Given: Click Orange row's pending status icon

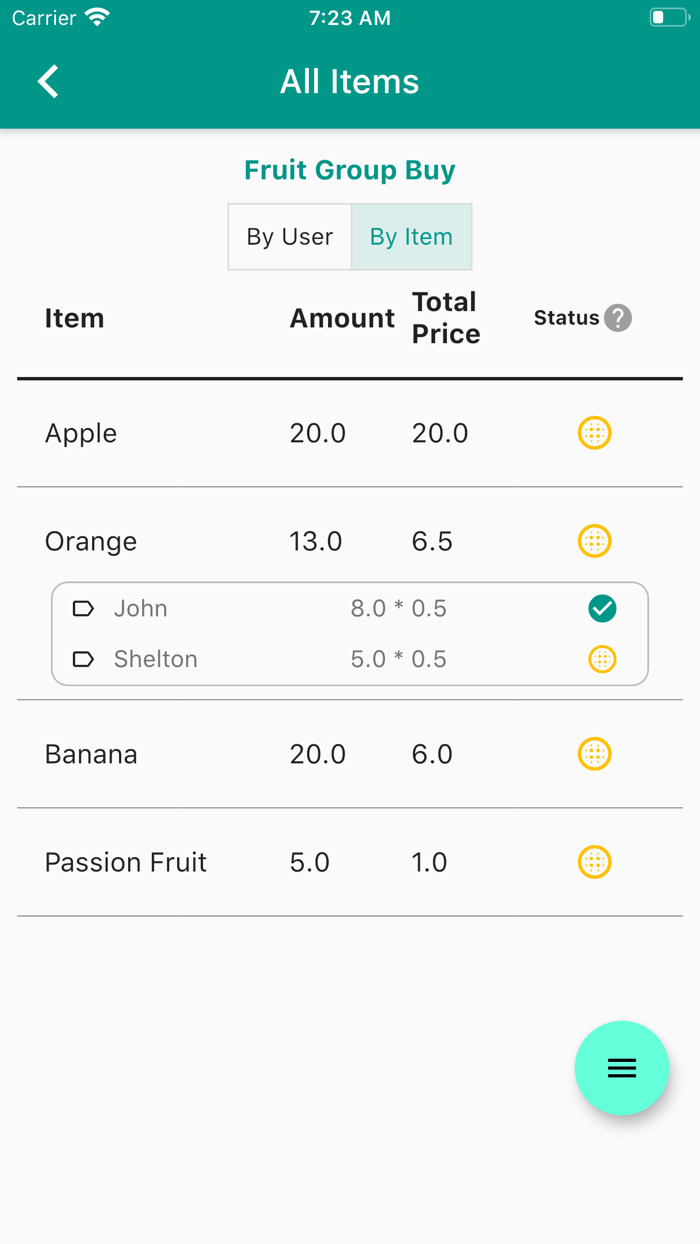Looking at the screenshot, I should (594, 541).
